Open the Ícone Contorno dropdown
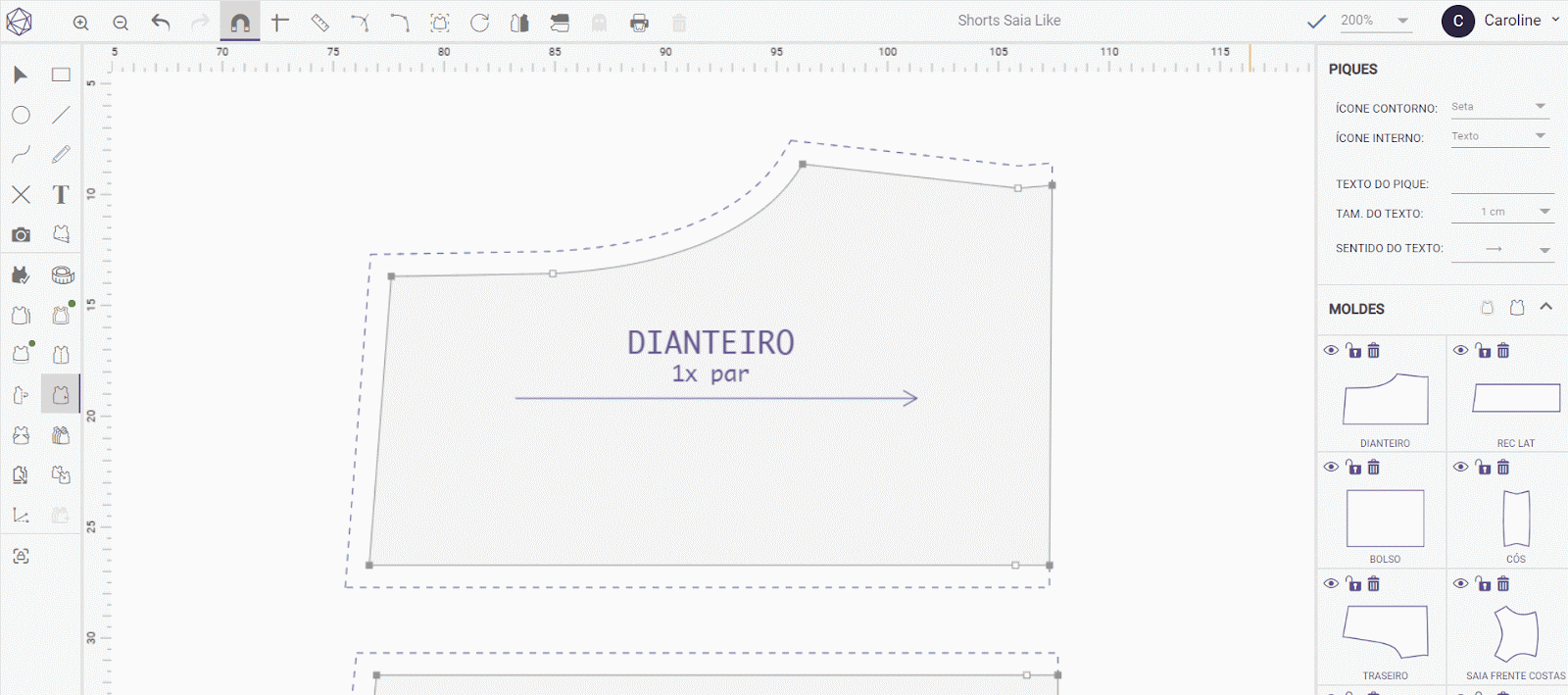This screenshot has height=695, width=1568. click(x=1499, y=107)
